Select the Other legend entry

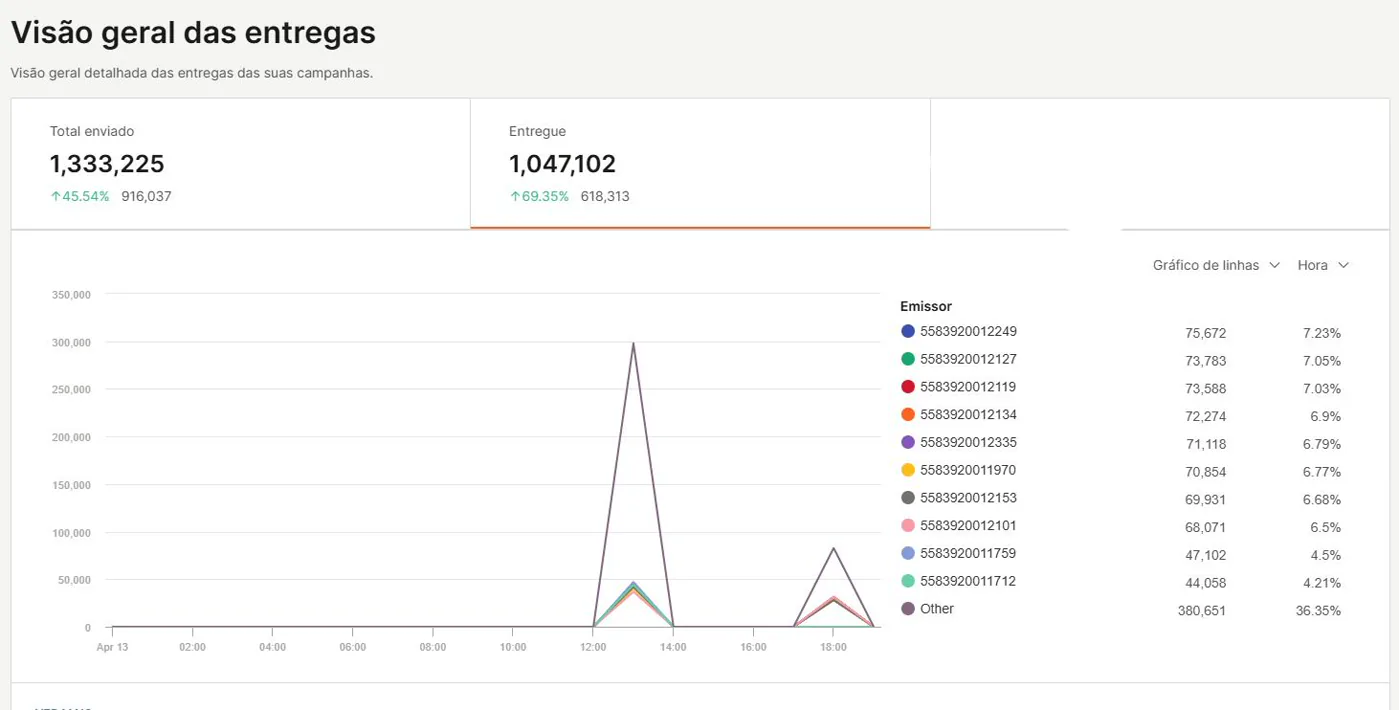pyautogui.click(x=937, y=609)
